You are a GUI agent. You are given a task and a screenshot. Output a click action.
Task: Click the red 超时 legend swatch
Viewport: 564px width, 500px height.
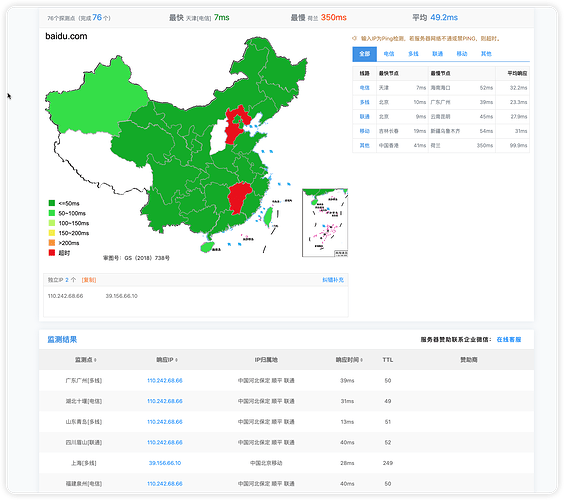coord(52,253)
